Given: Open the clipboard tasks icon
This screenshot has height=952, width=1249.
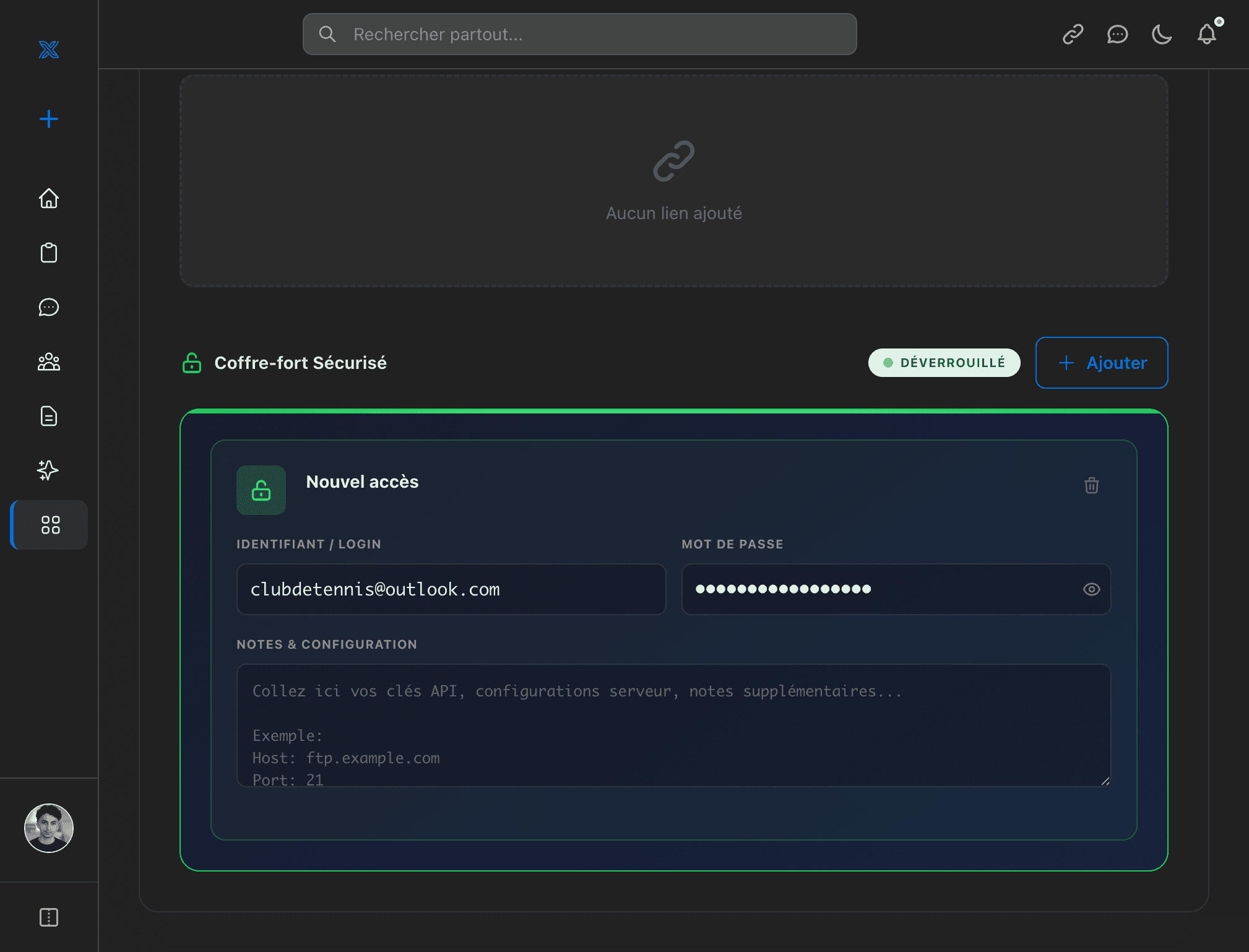Looking at the screenshot, I should pyautogui.click(x=49, y=253).
